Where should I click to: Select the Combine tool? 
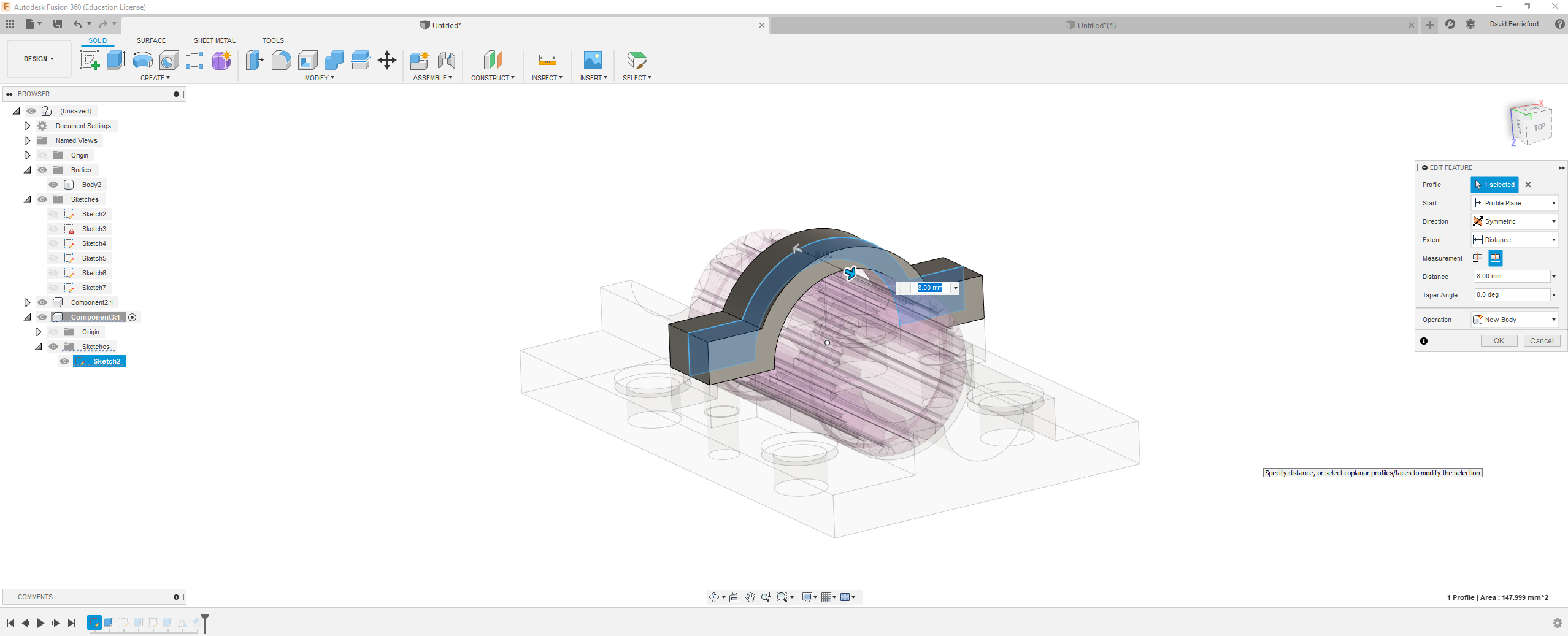tap(334, 60)
